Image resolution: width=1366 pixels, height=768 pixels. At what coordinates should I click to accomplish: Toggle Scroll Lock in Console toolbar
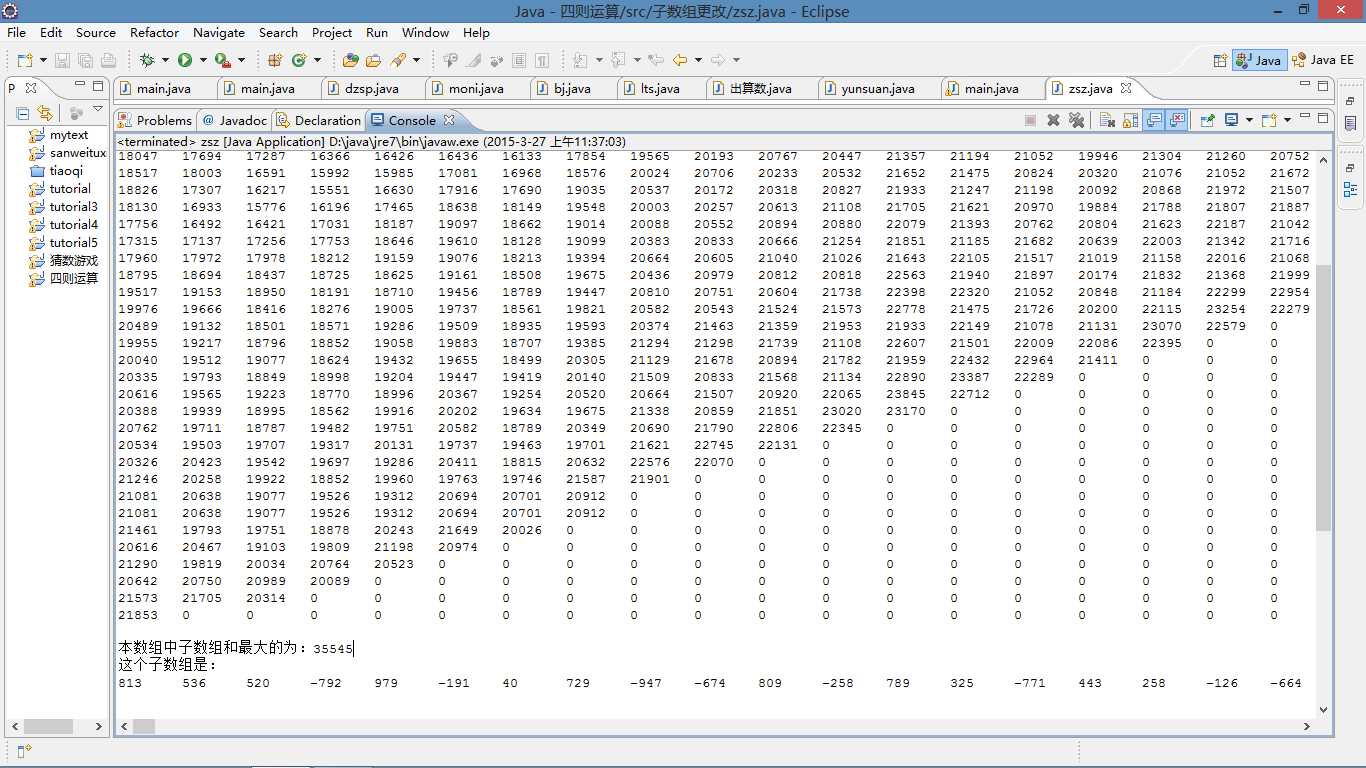coord(1130,120)
